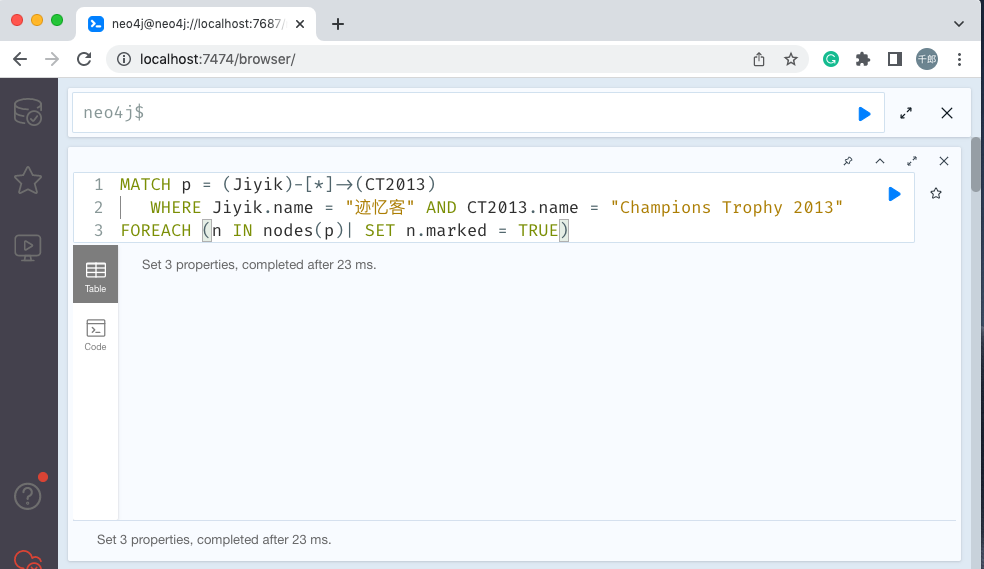Screen dimensions: 984x569
Task: Open the Chrome three-dot menu
Action: [x=959, y=59]
